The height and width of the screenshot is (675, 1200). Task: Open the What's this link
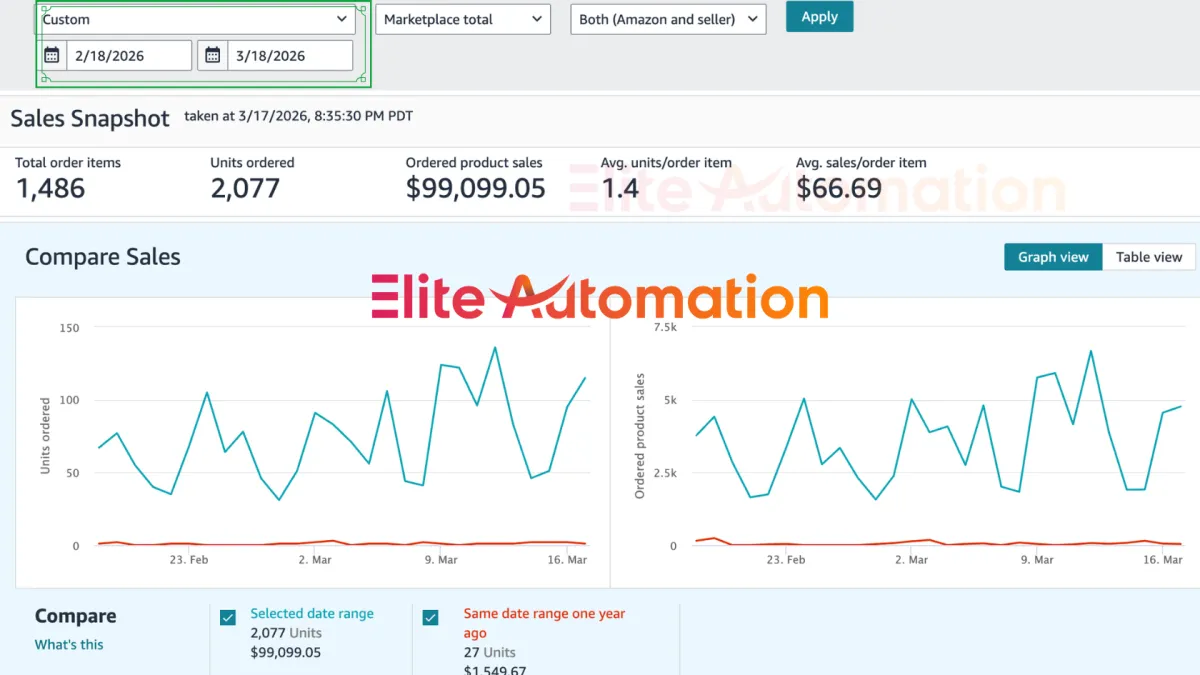(69, 644)
